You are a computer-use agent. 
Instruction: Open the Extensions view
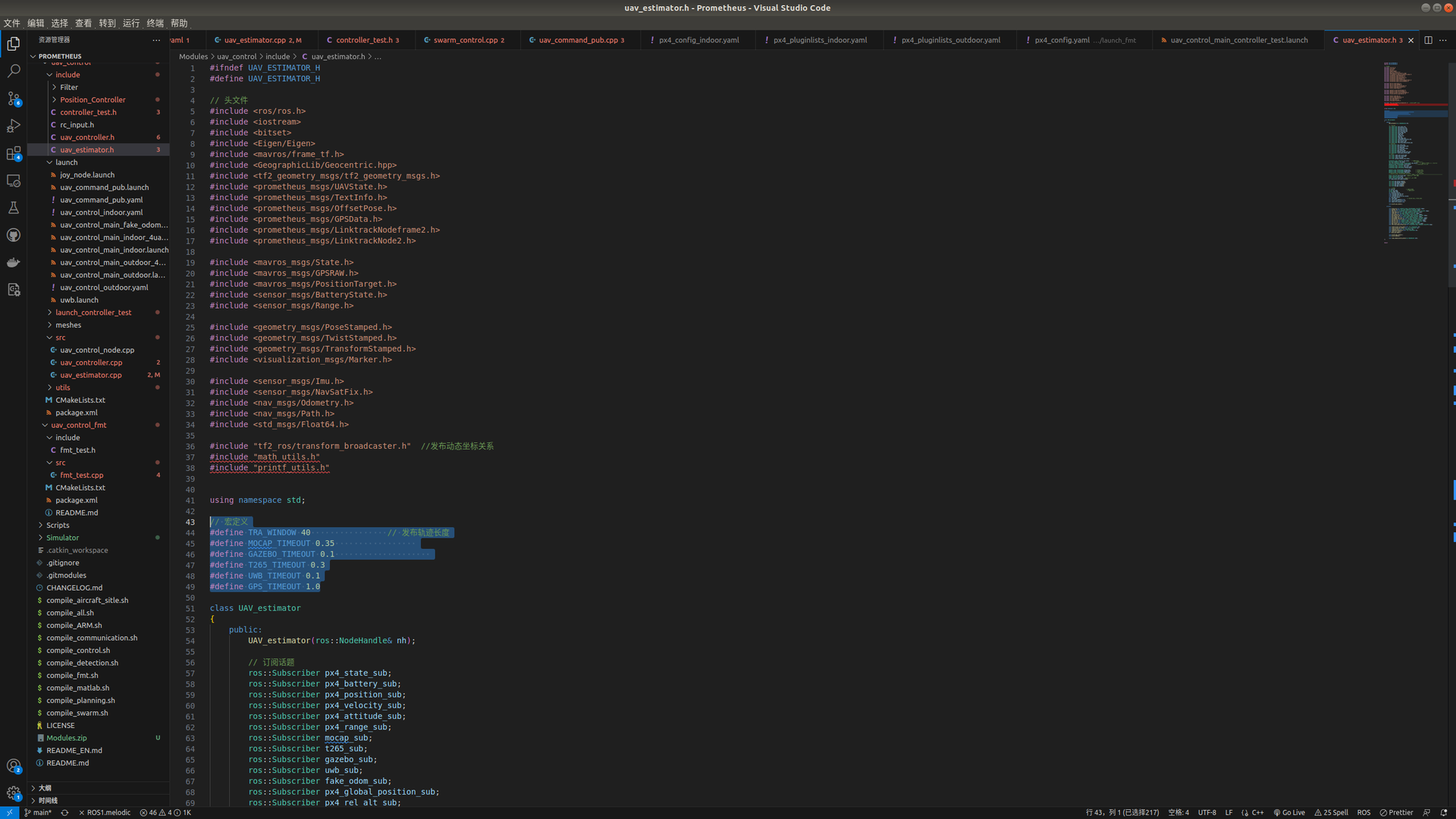point(14,153)
